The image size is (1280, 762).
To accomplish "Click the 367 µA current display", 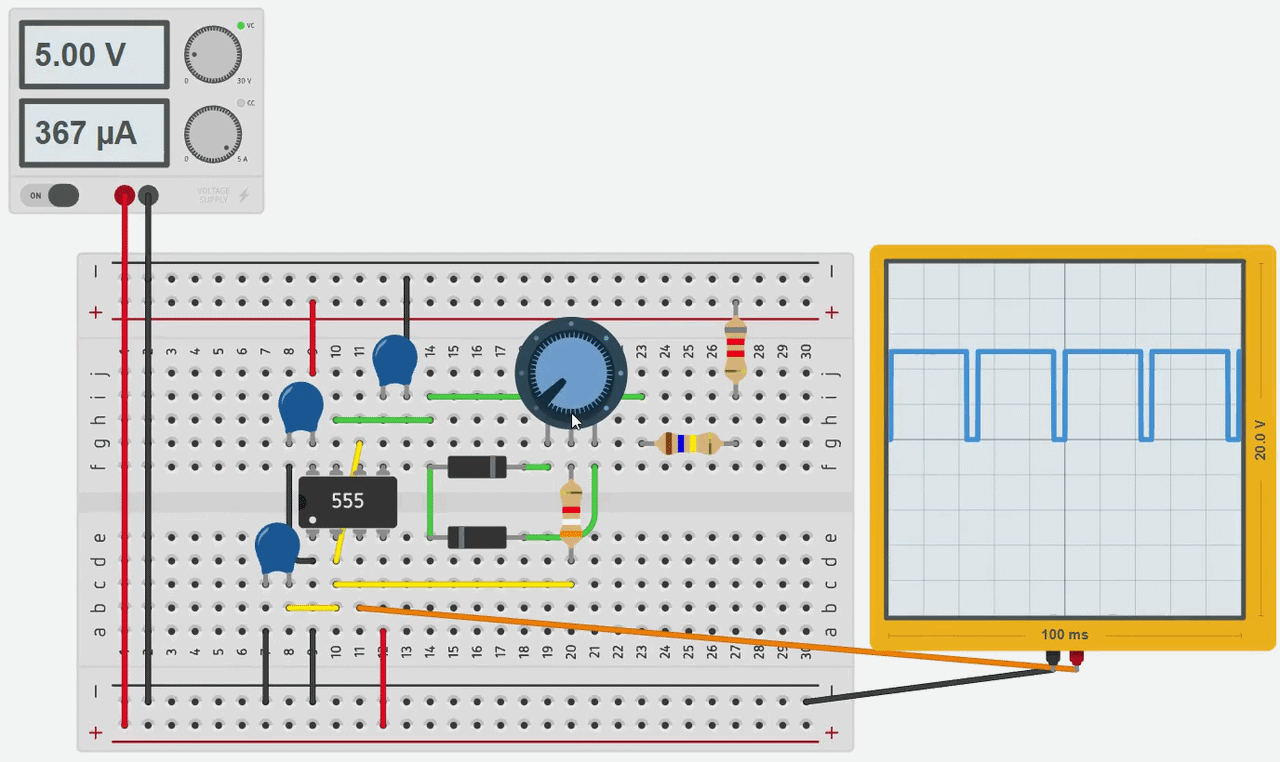I will [94, 132].
